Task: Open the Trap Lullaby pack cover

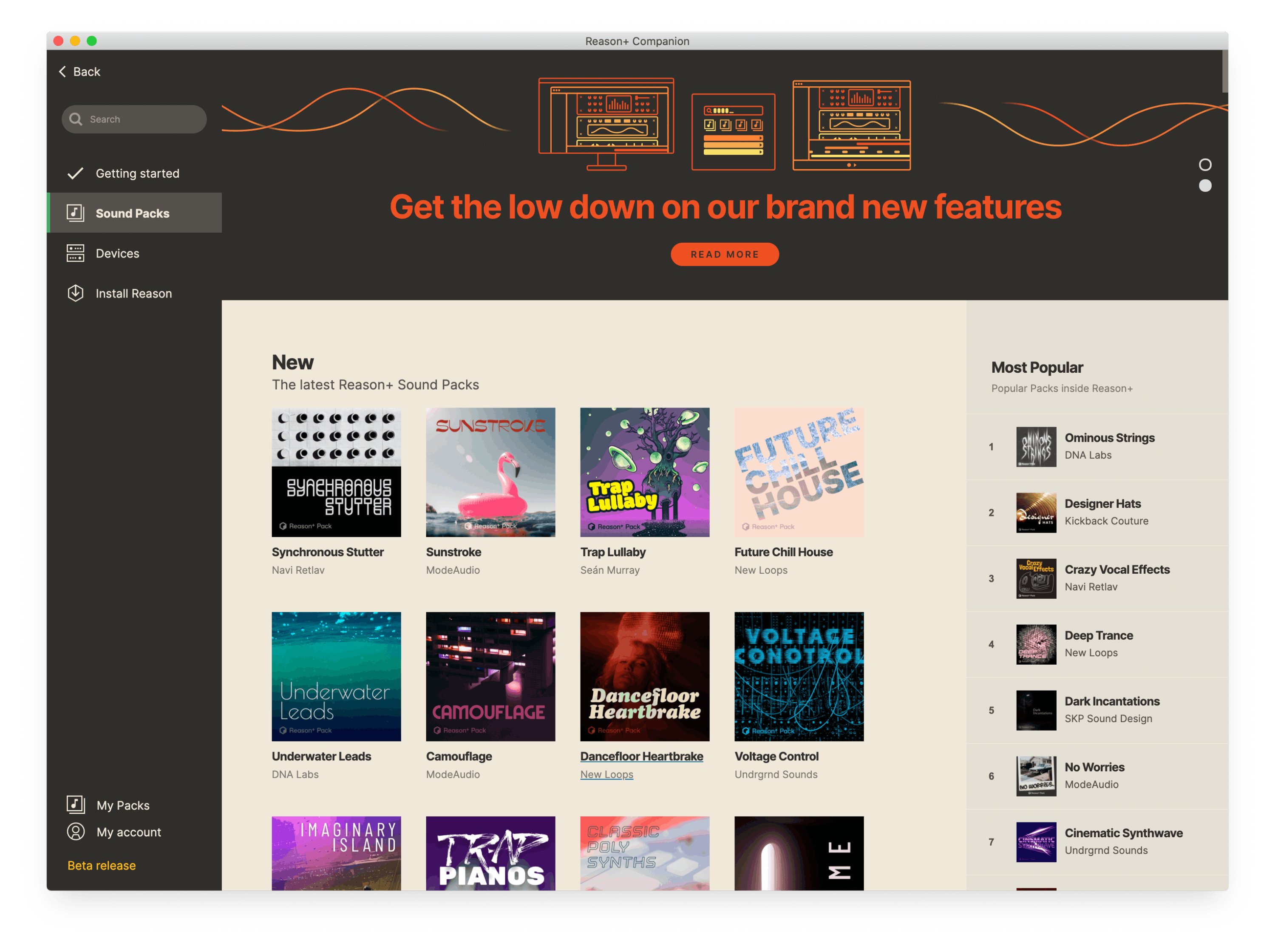Action: point(644,473)
